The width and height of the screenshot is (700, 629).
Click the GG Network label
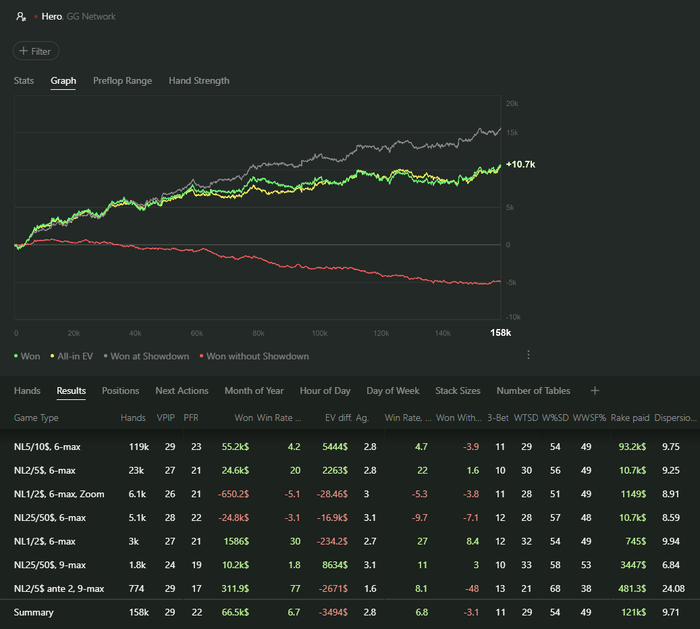coord(91,17)
